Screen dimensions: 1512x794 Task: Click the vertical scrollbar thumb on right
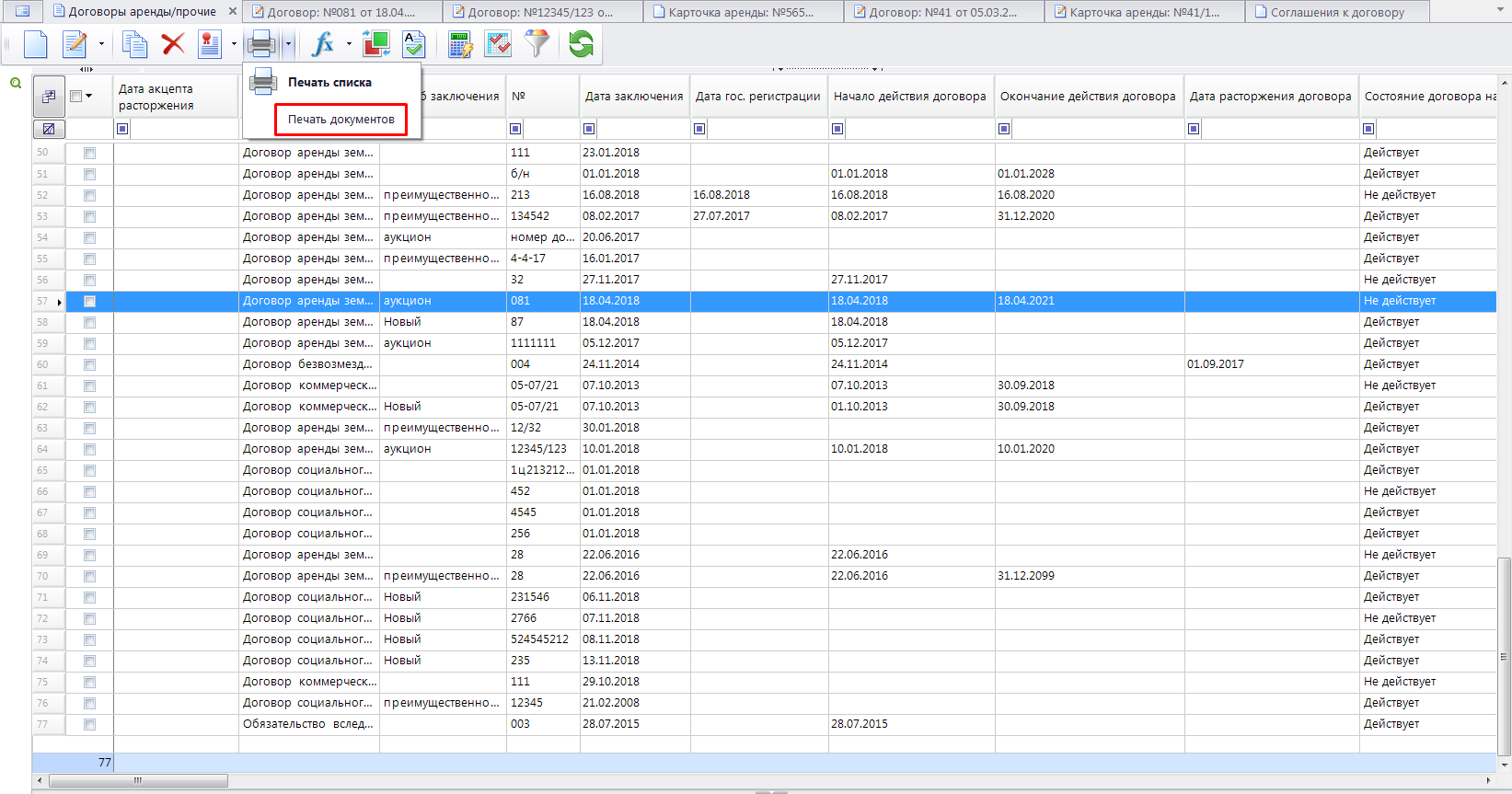tap(1504, 656)
